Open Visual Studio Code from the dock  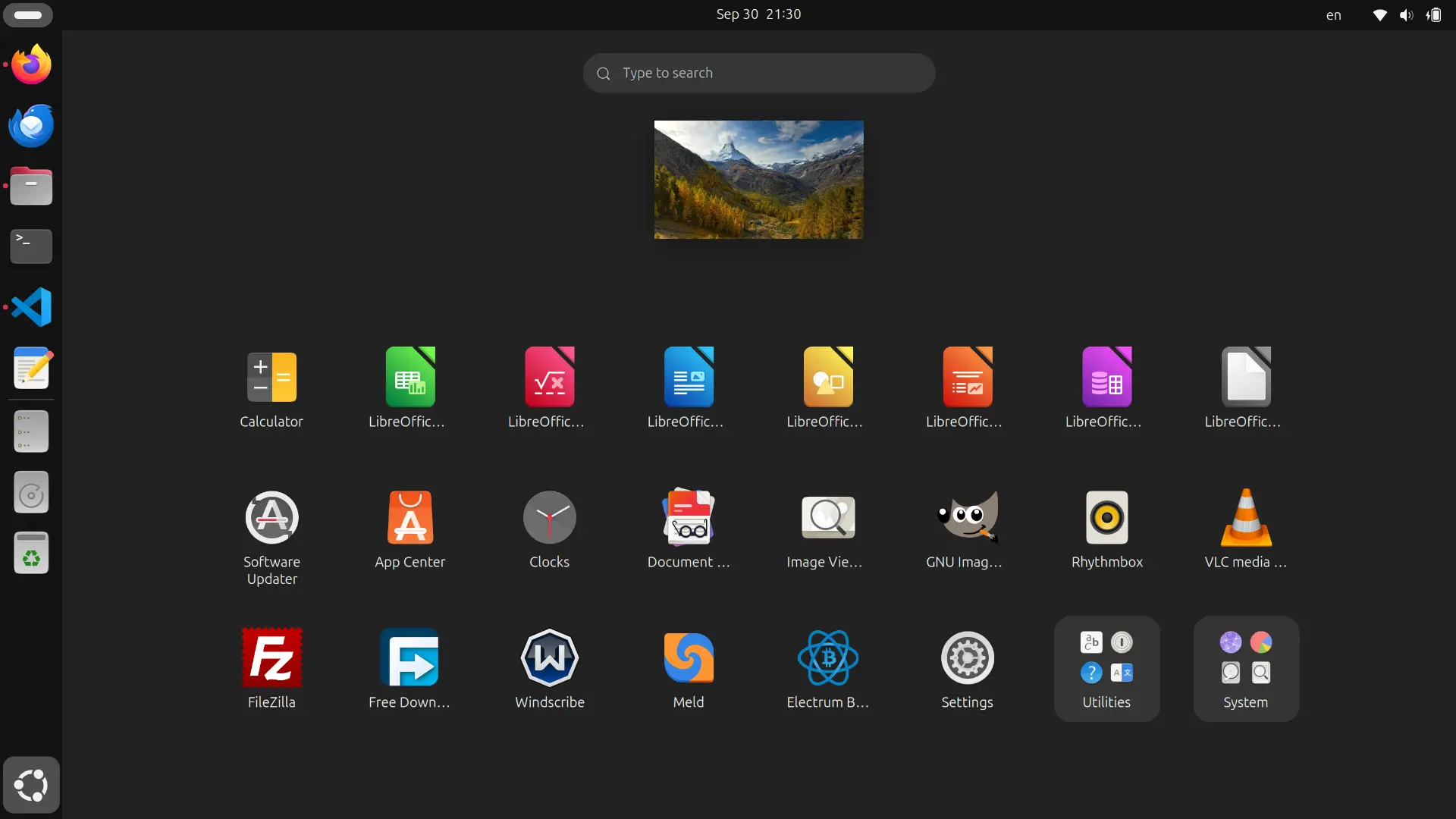tap(30, 307)
